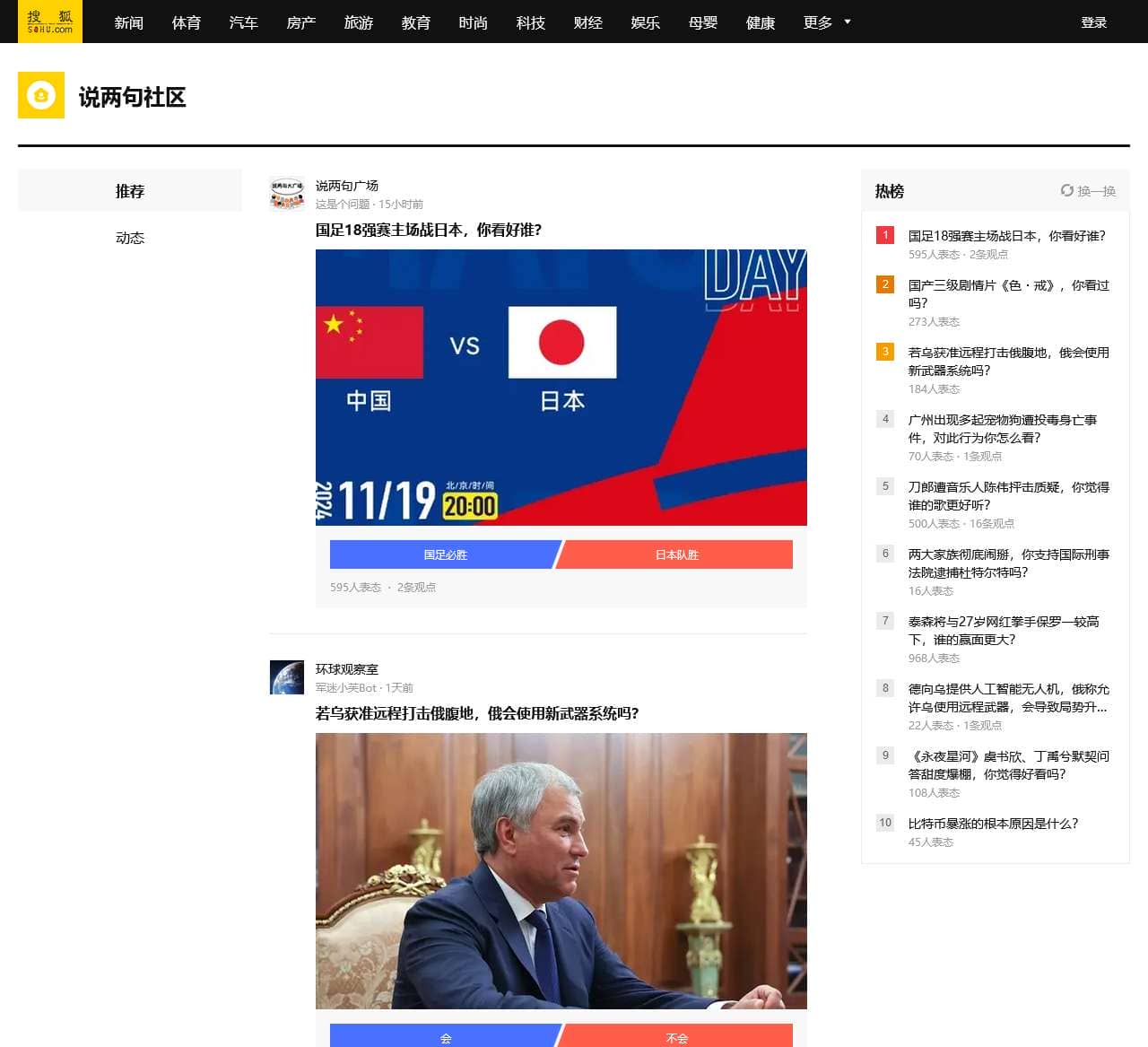Viewport: 1148px width, 1047px height.
Task: Expand the 更多 dropdown arrow
Action: click(848, 22)
